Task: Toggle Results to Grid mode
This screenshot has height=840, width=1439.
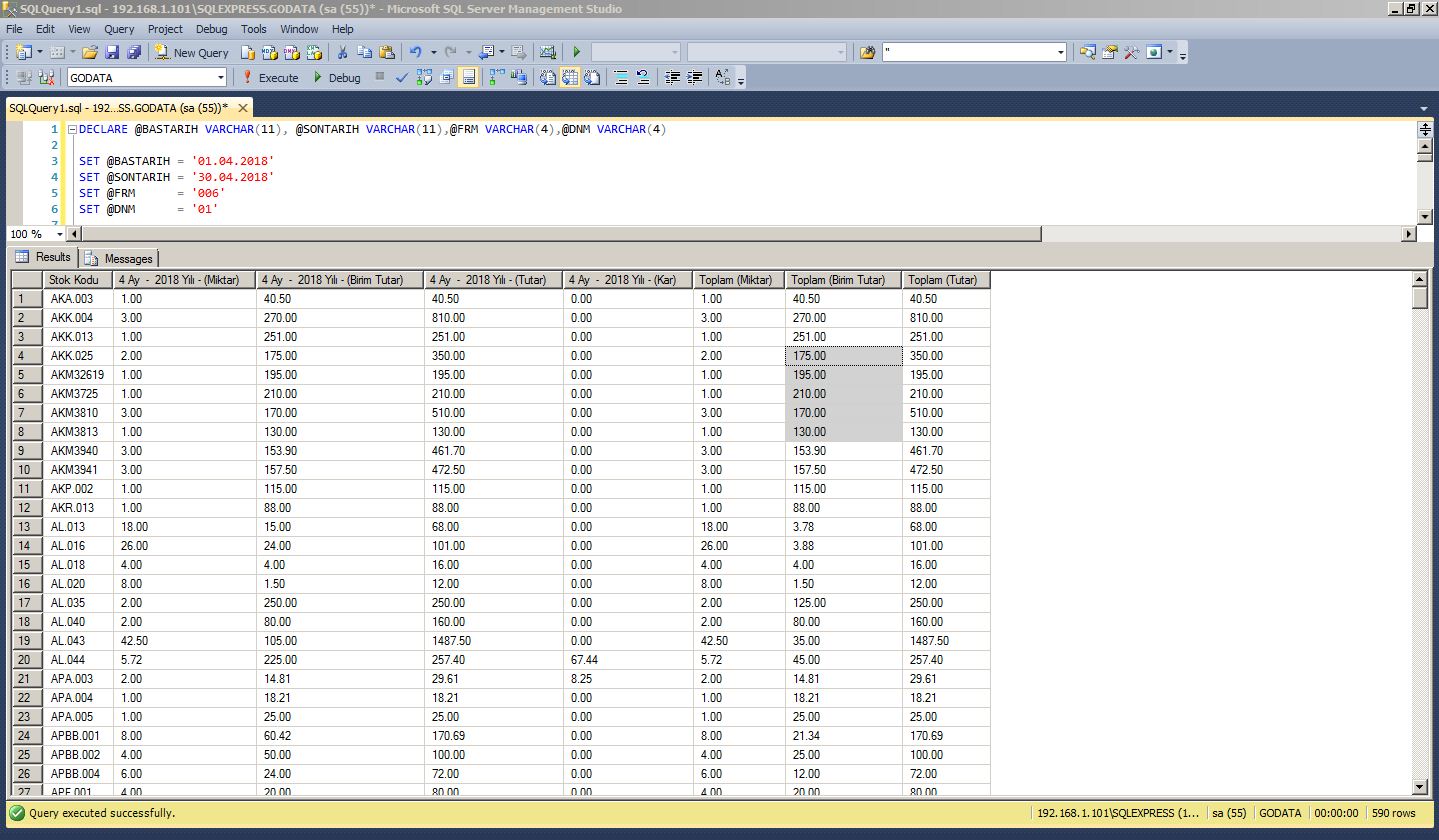Action: [x=569, y=77]
